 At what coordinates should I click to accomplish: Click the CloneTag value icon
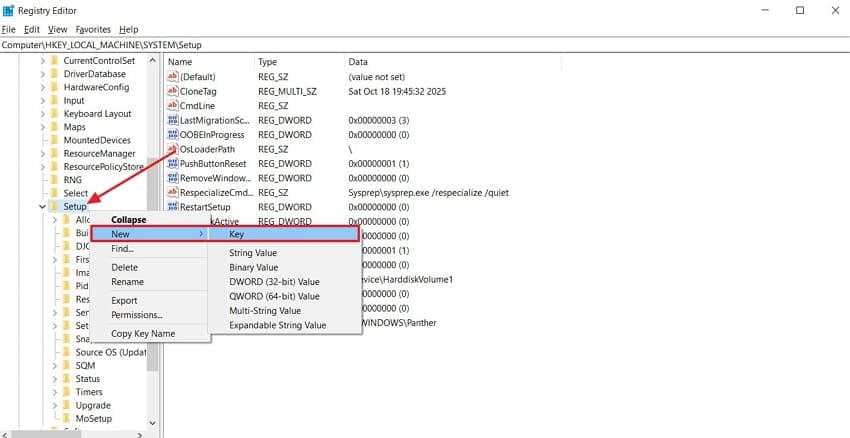tap(173, 92)
